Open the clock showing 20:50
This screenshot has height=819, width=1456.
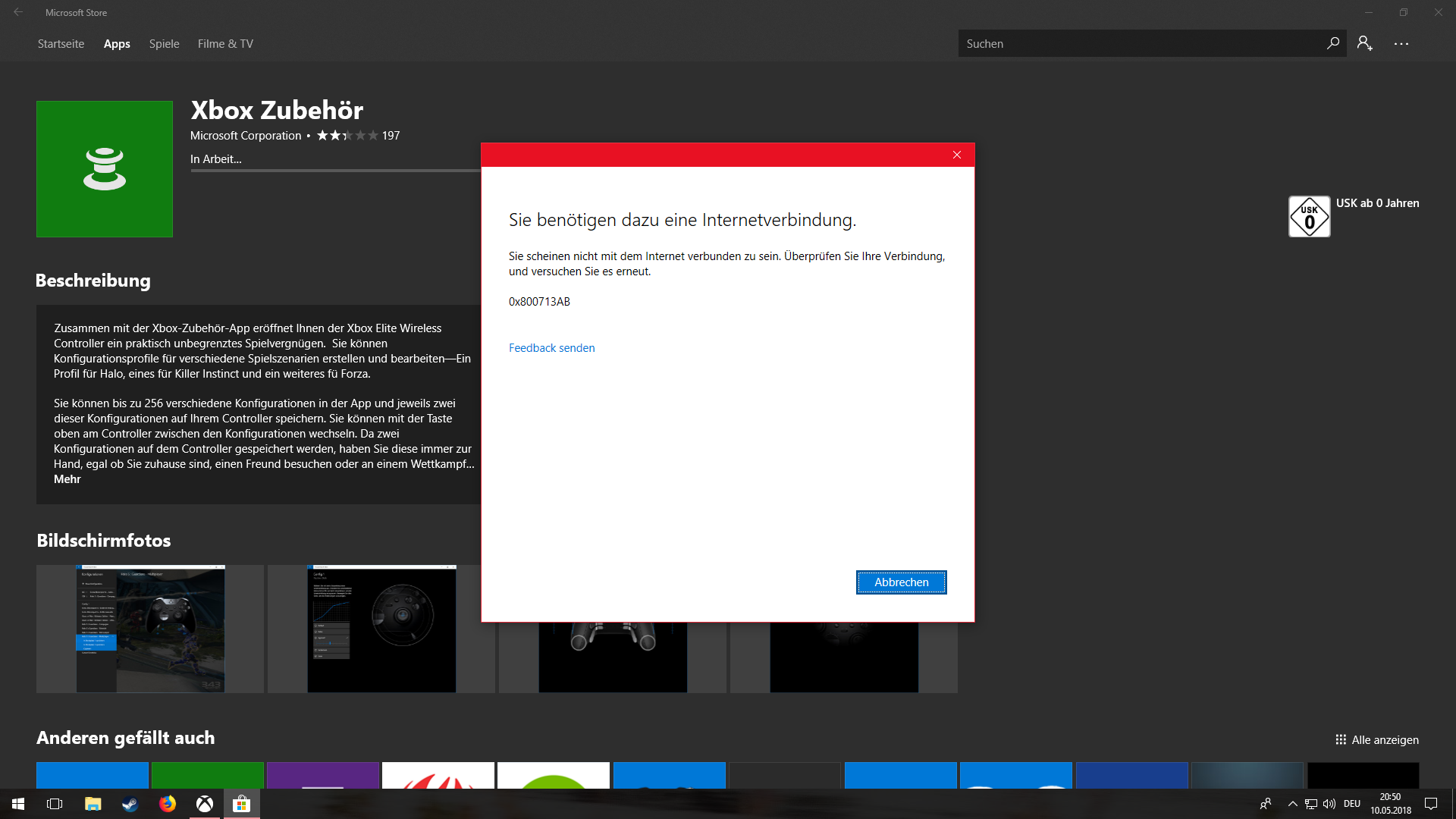tap(1390, 804)
